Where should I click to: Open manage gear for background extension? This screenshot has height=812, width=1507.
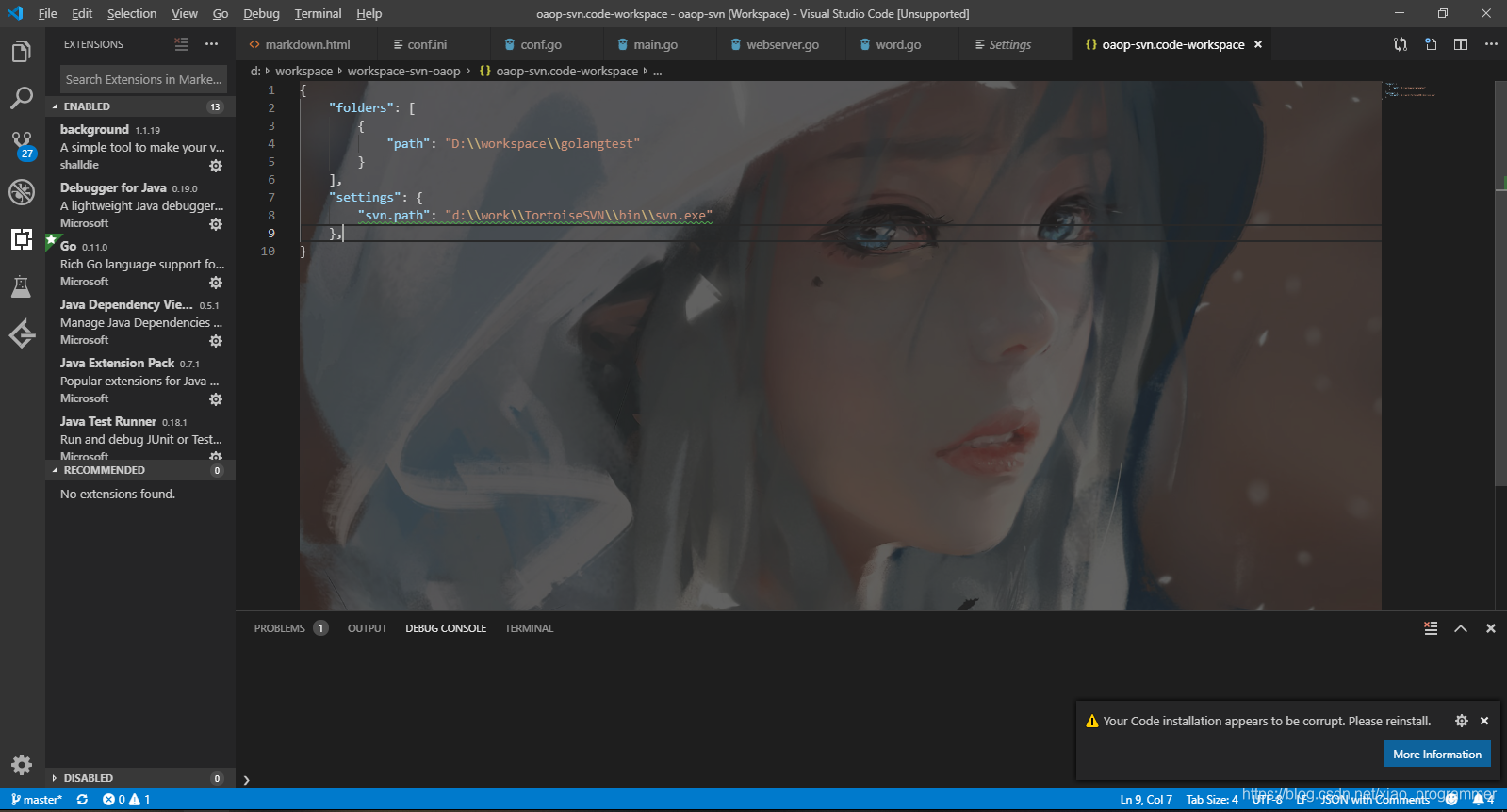pos(216,166)
